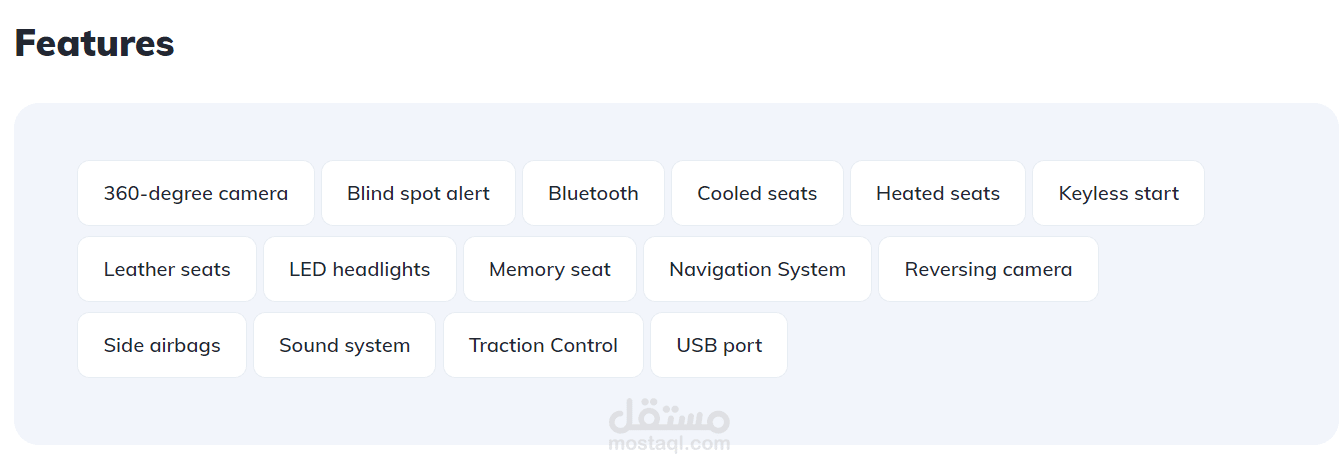1339x463 pixels.
Task: Select the LED headlights tag
Action: 359,269
